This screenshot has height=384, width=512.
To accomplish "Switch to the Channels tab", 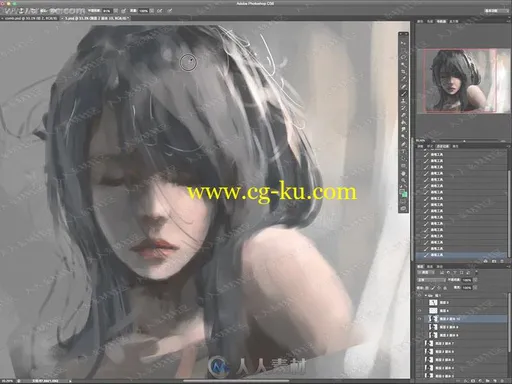I will pyautogui.click(x=430, y=266).
